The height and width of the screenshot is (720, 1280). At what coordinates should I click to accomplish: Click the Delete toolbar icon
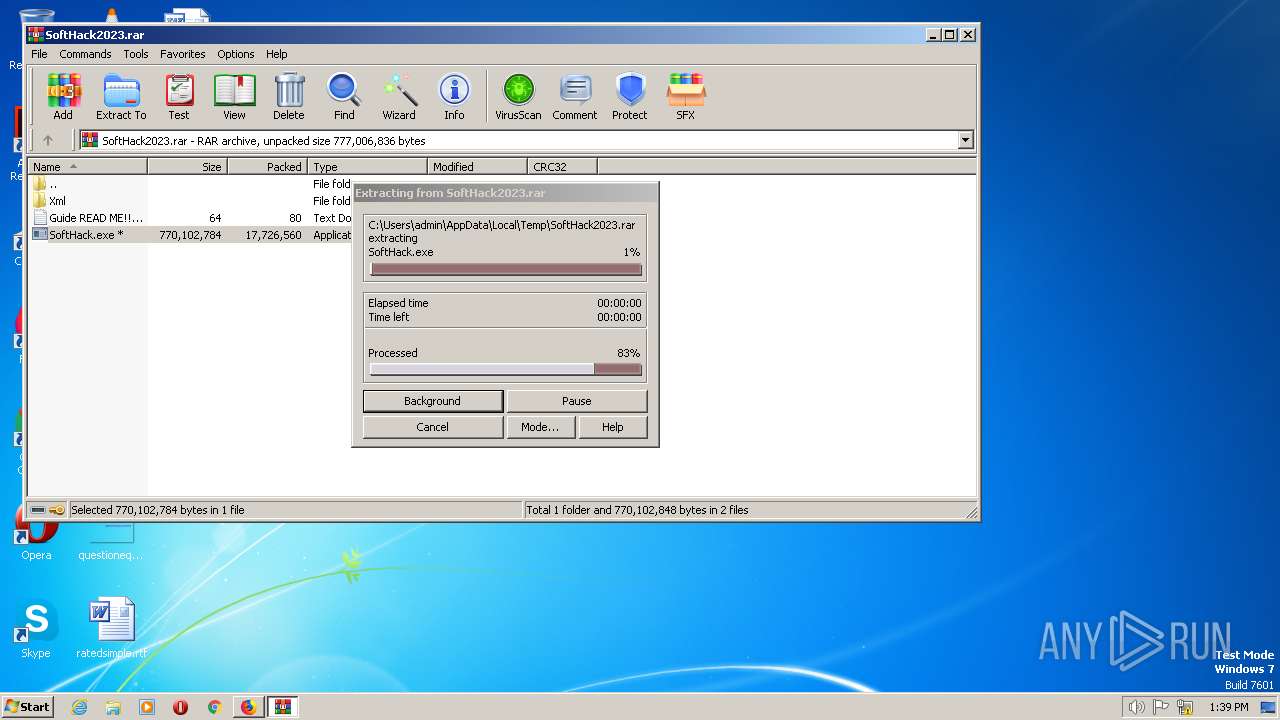tap(289, 97)
